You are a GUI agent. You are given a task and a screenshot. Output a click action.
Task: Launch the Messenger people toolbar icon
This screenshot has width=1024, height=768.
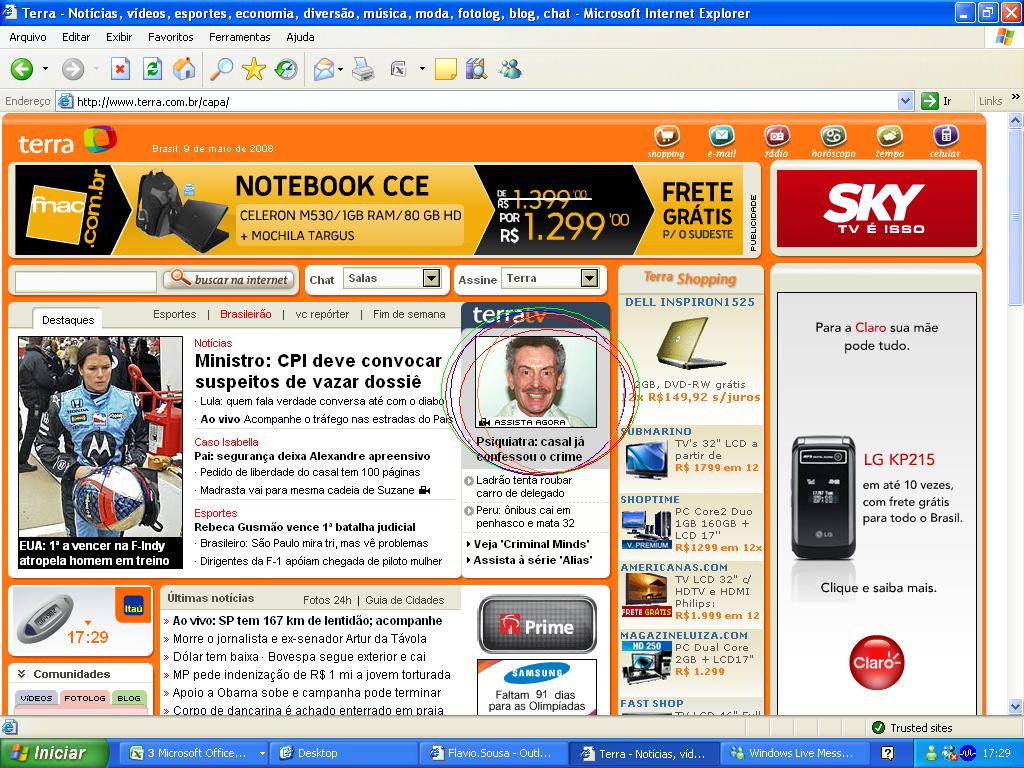coord(510,69)
